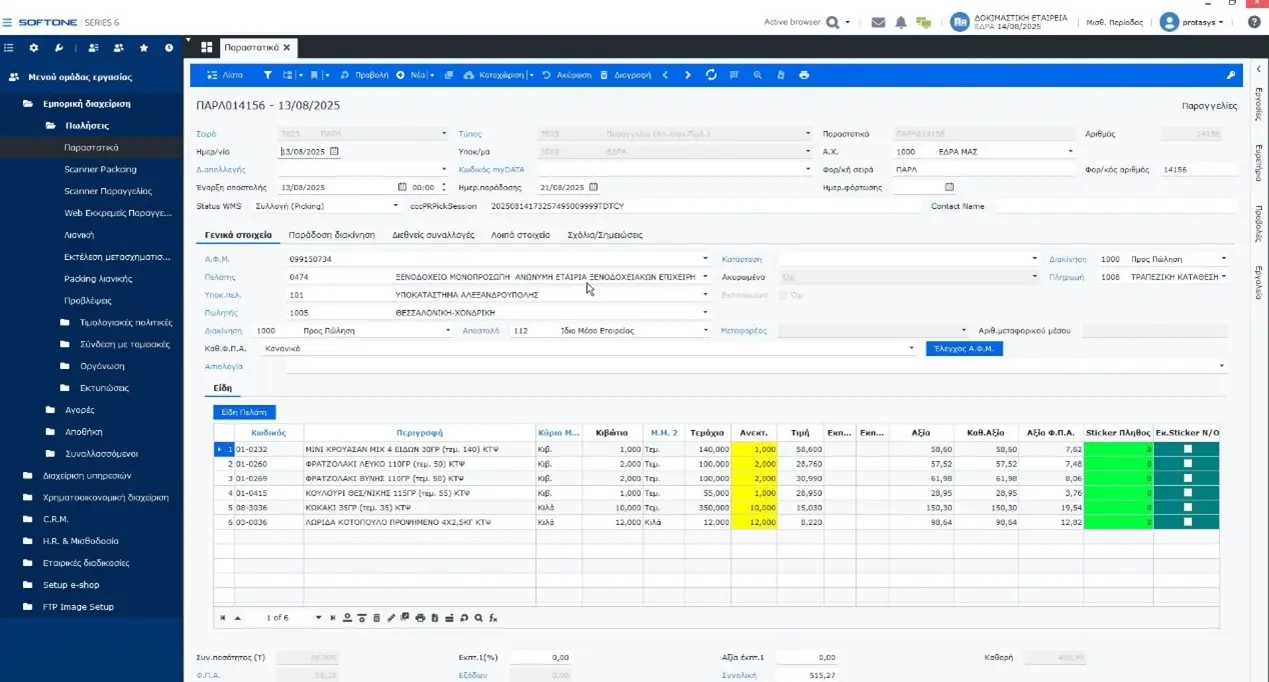Viewport: 1269px width, 682px height.
Task: Click the Έλεγχος Α.Φ.Μ. button
Action: [963, 348]
